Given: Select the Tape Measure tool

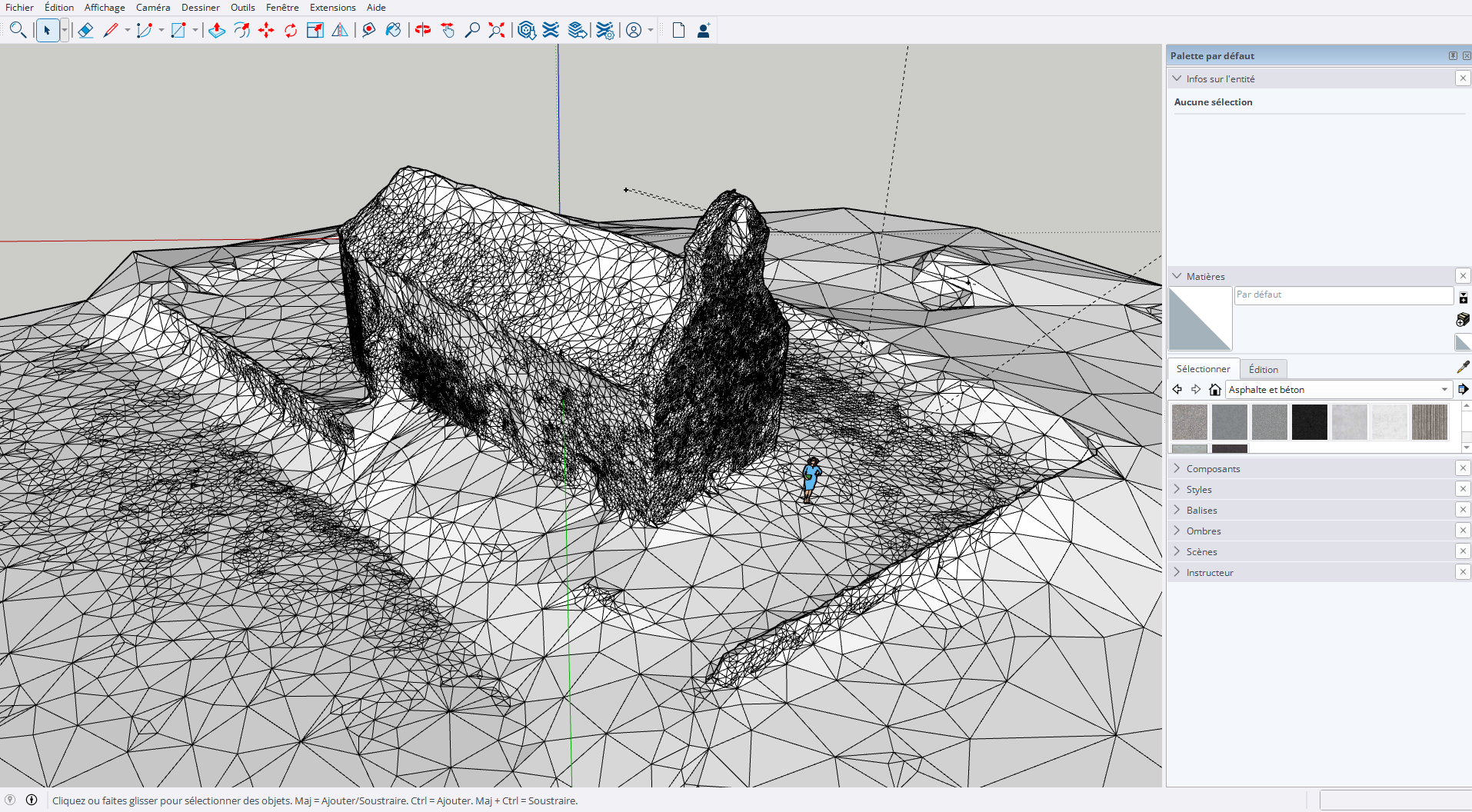Looking at the screenshot, I should (x=368, y=30).
